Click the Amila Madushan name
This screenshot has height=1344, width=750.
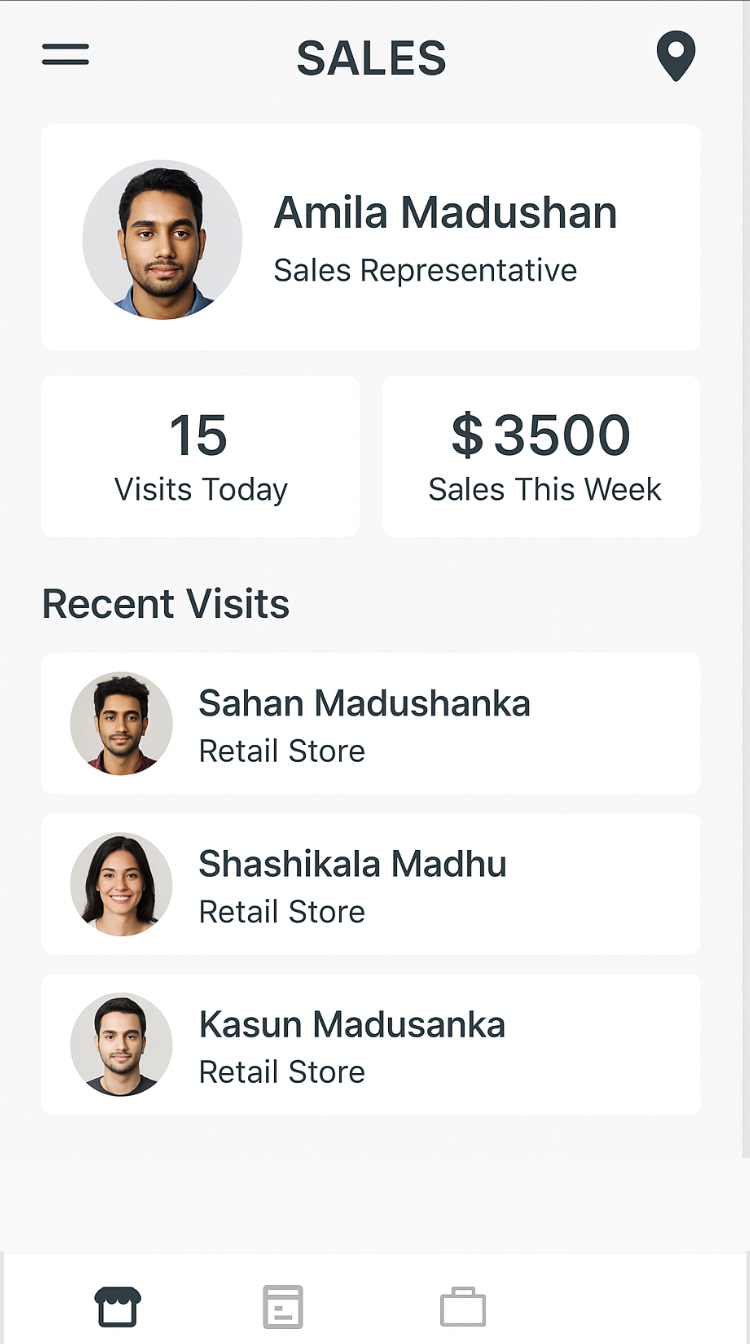pos(445,213)
